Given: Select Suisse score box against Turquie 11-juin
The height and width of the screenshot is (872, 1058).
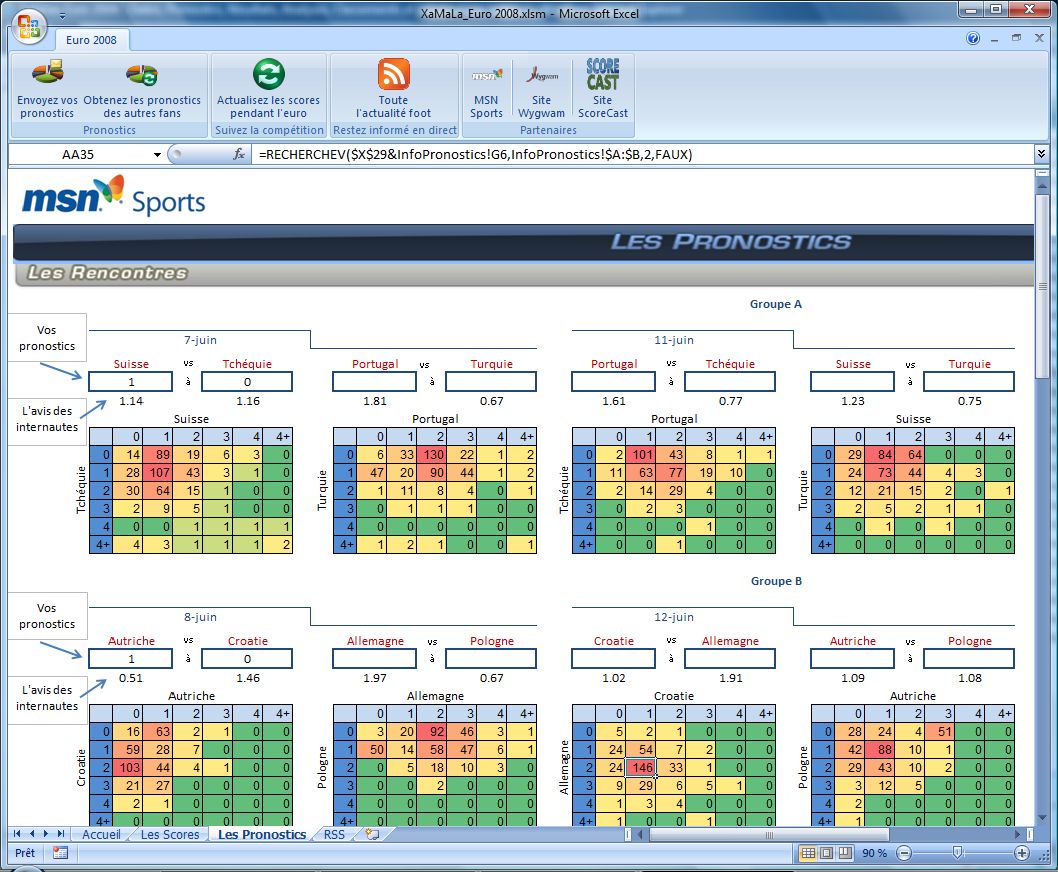Looking at the screenshot, I should click(x=852, y=382).
